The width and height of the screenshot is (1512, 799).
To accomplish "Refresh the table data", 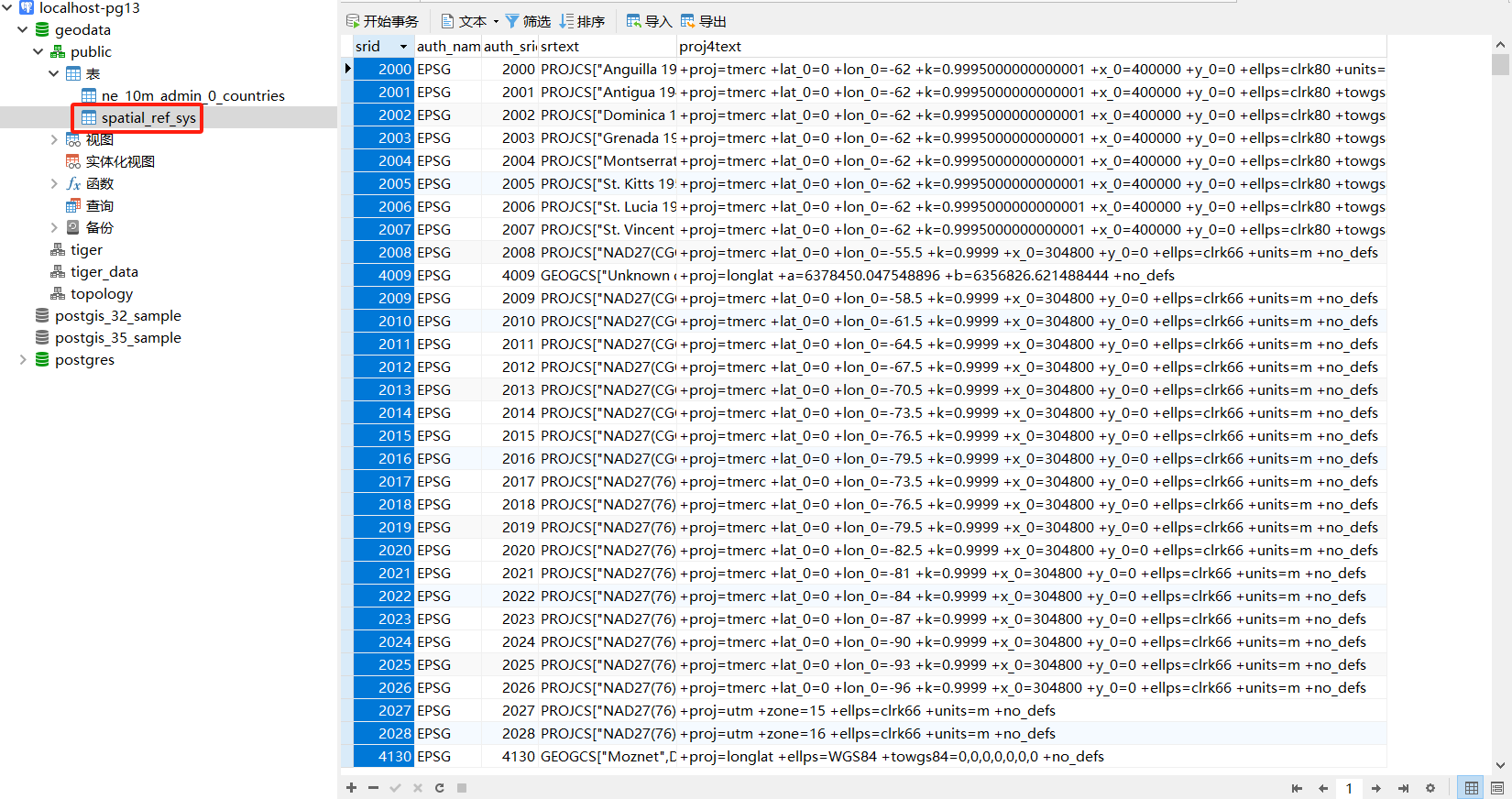I will point(439,787).
